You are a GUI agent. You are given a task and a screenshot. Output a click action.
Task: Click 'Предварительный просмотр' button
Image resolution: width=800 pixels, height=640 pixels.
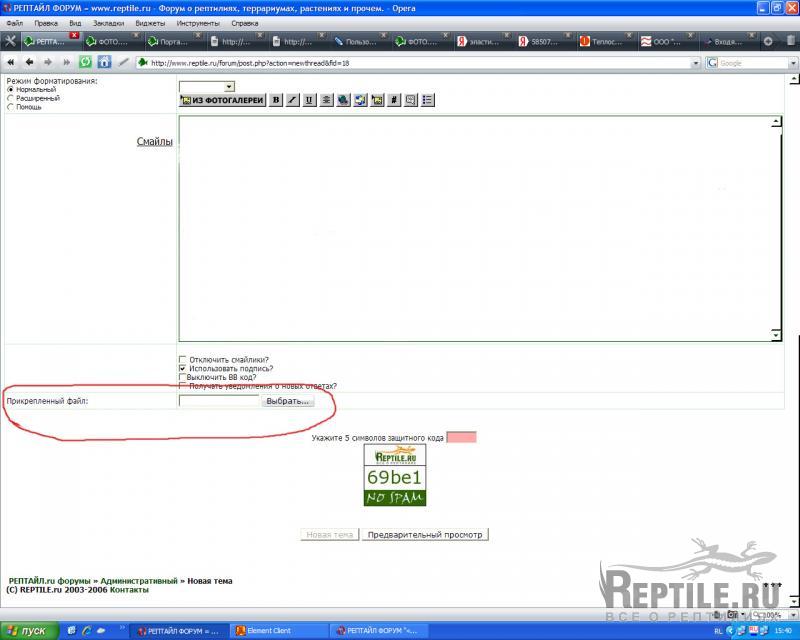coord(425,535)
